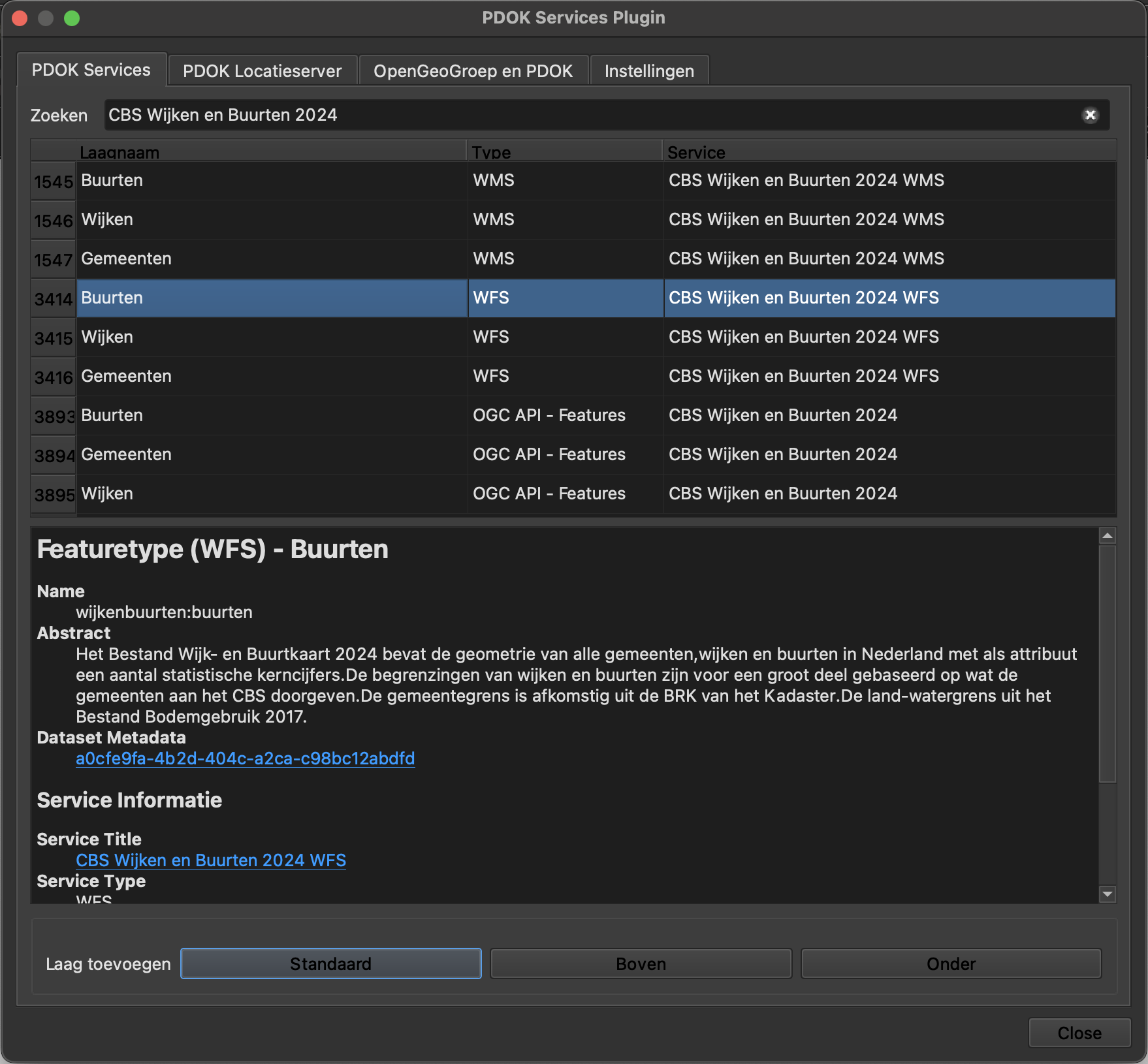Open the dataset metadata link
Screen dimensions: 1148x1064
point(245,759)
